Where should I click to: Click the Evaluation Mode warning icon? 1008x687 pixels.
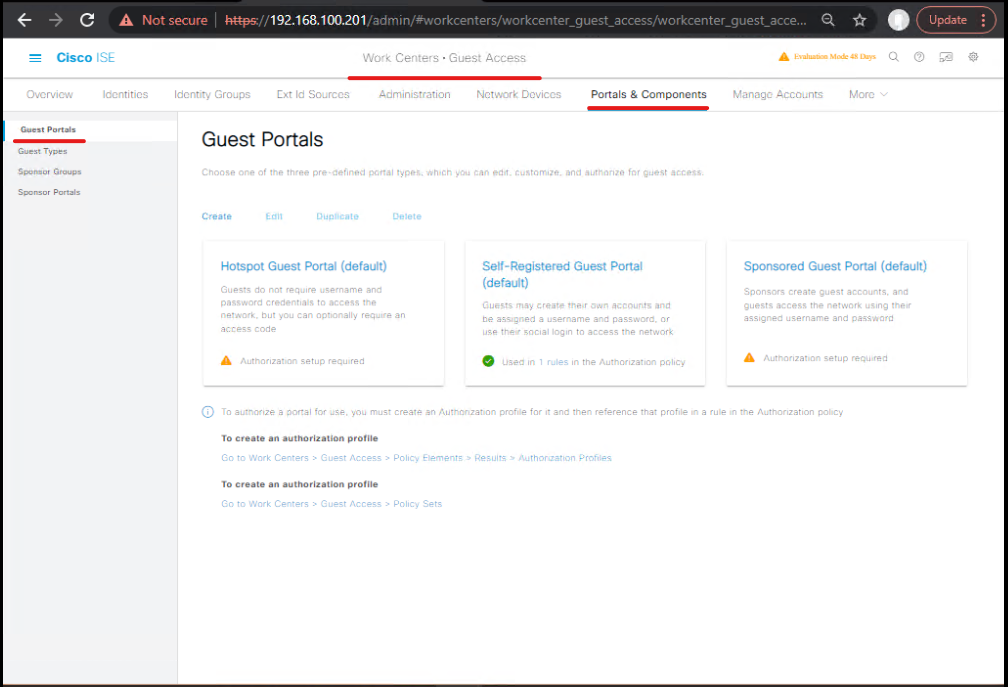tap(784, 57)
